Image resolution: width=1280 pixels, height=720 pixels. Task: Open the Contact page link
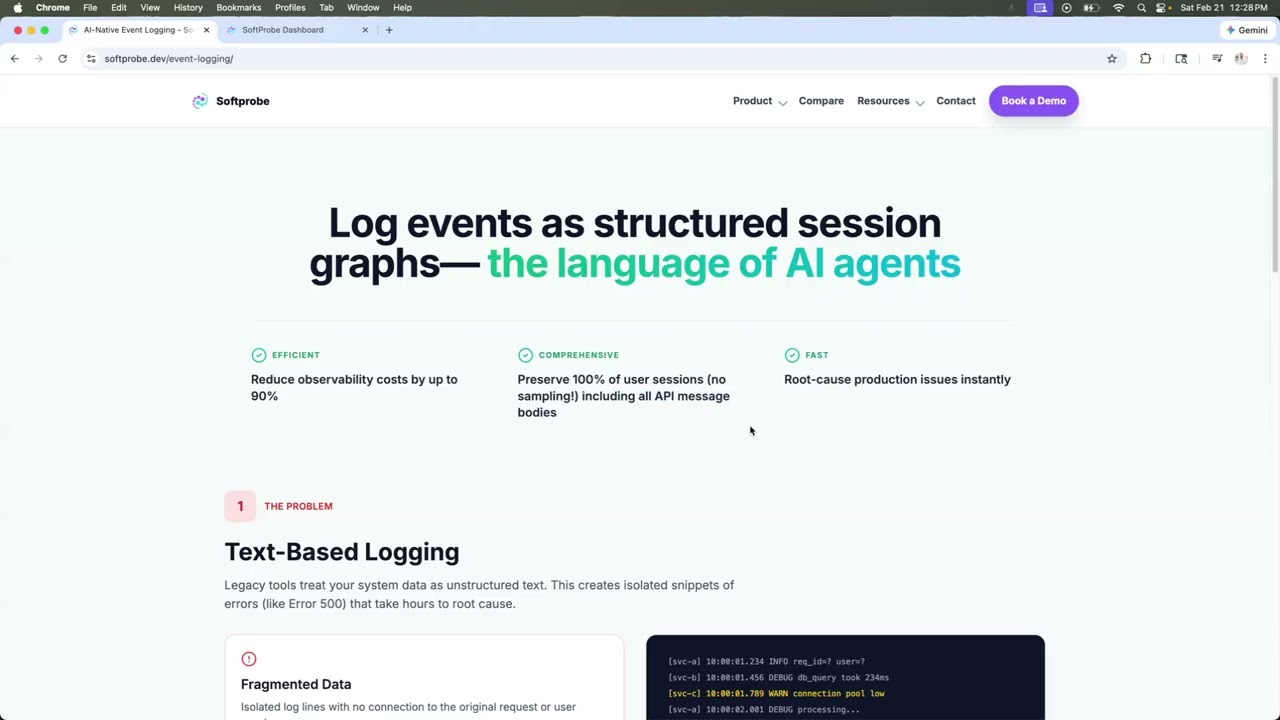pyautogui.click(x=956, y=101)
